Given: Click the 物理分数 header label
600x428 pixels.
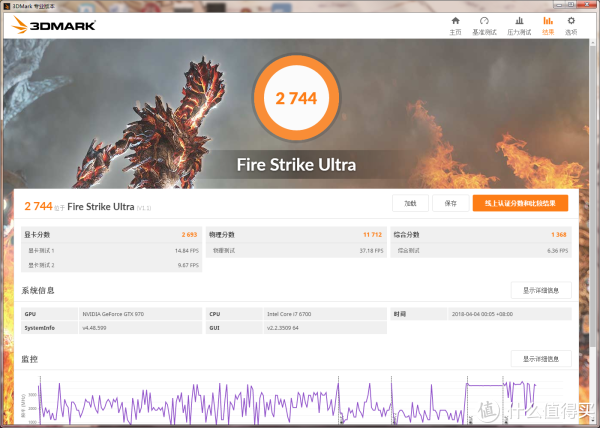Looking at the screenshot, I should point(222,234).
